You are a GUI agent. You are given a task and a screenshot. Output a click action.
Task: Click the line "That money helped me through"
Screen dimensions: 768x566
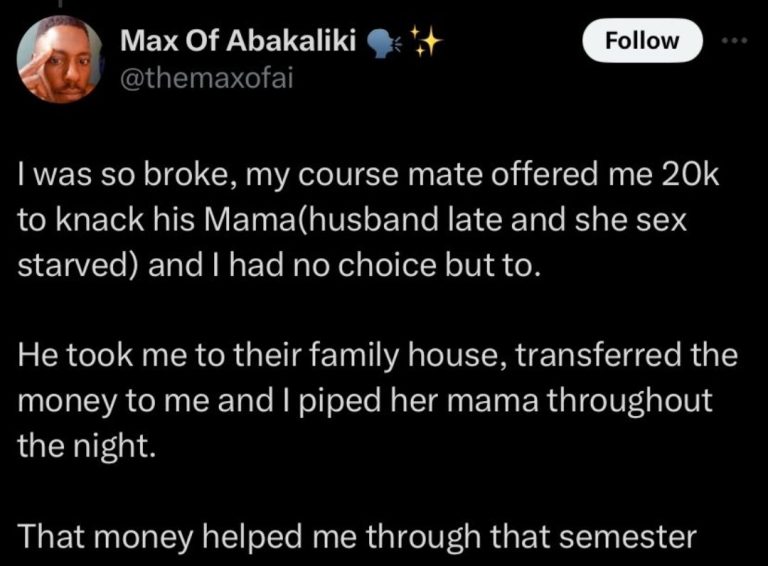(x=357, y=537)
